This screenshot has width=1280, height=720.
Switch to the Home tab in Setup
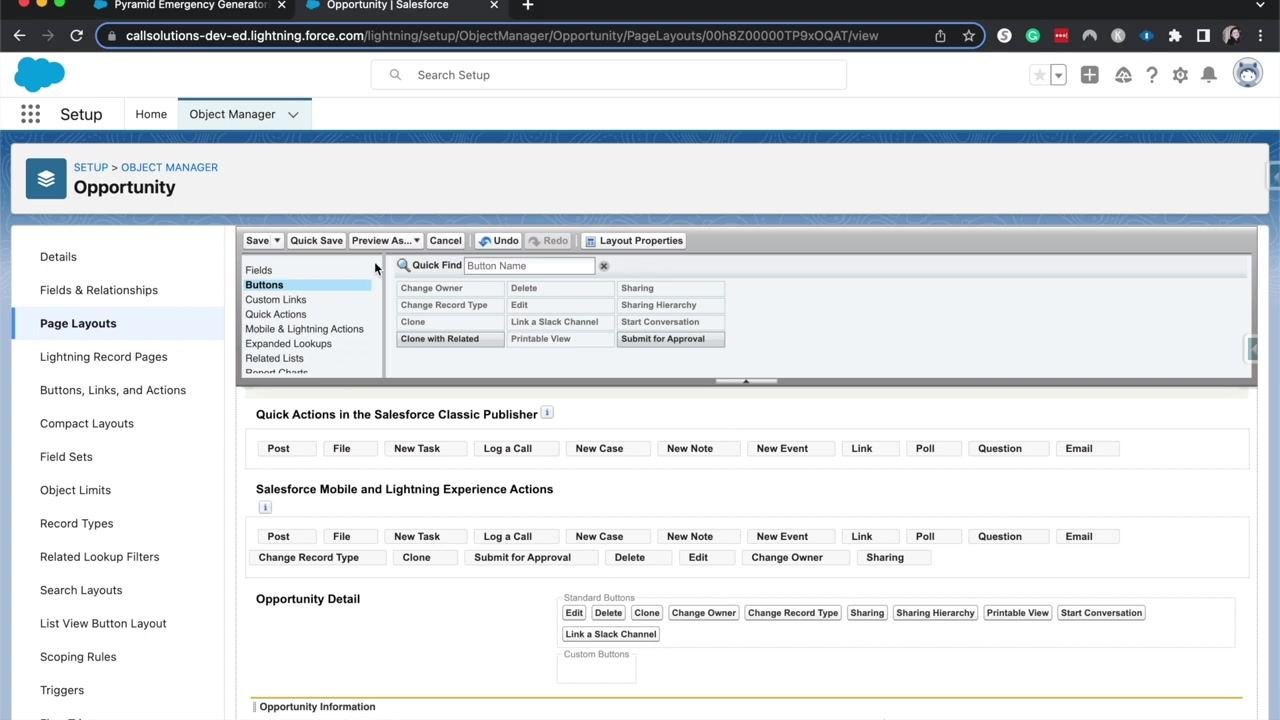click(151, 114)
